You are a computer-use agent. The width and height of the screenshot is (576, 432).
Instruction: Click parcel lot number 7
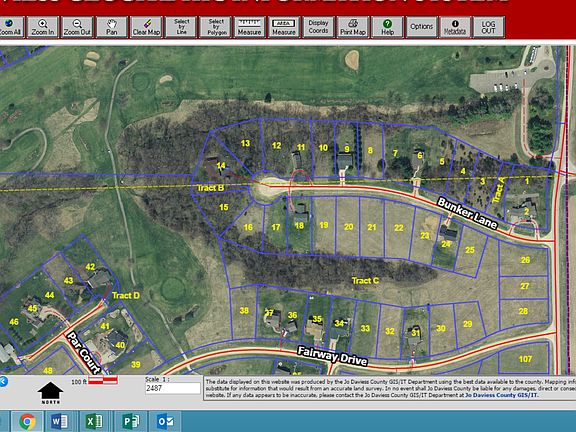tap(395, 153)
